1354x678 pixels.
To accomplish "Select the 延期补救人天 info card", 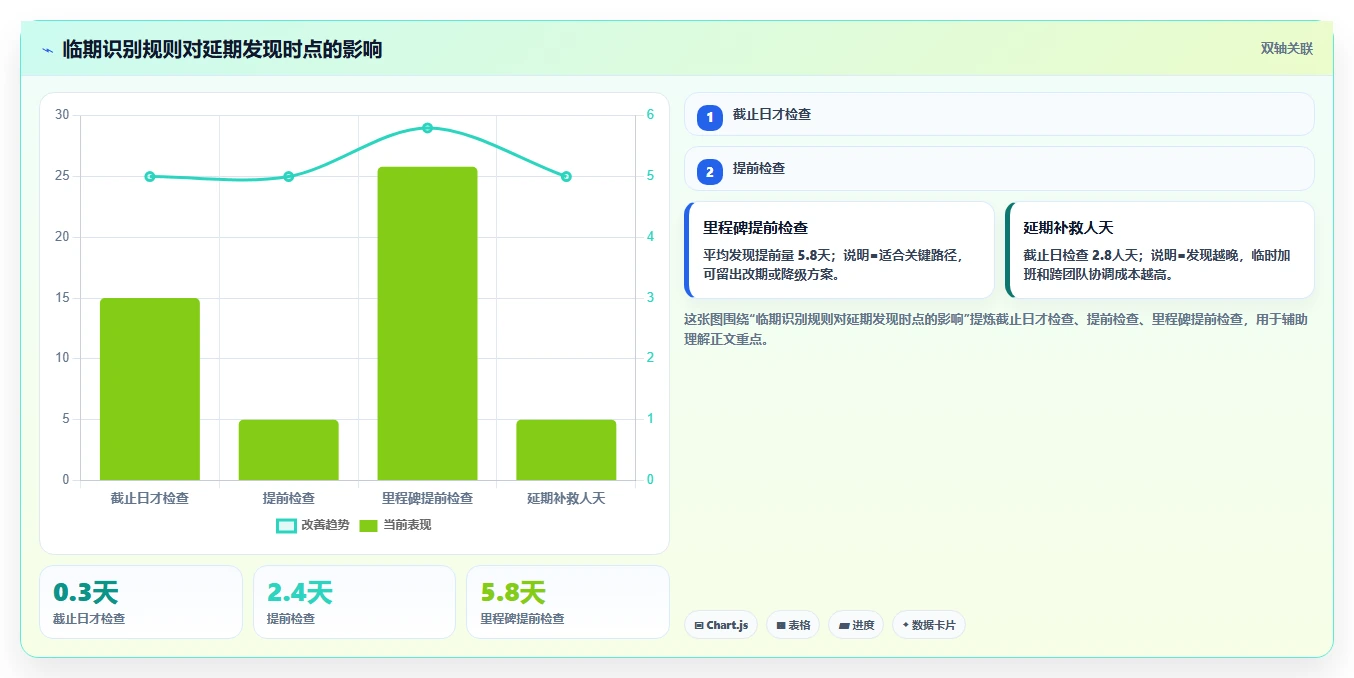I will click(x=1160, y=250).
